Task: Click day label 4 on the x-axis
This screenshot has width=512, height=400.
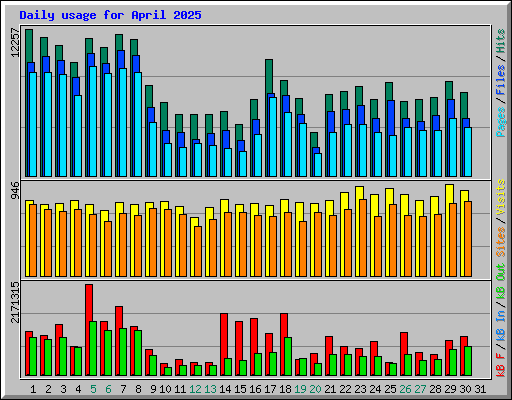Action: pos(78,389)
